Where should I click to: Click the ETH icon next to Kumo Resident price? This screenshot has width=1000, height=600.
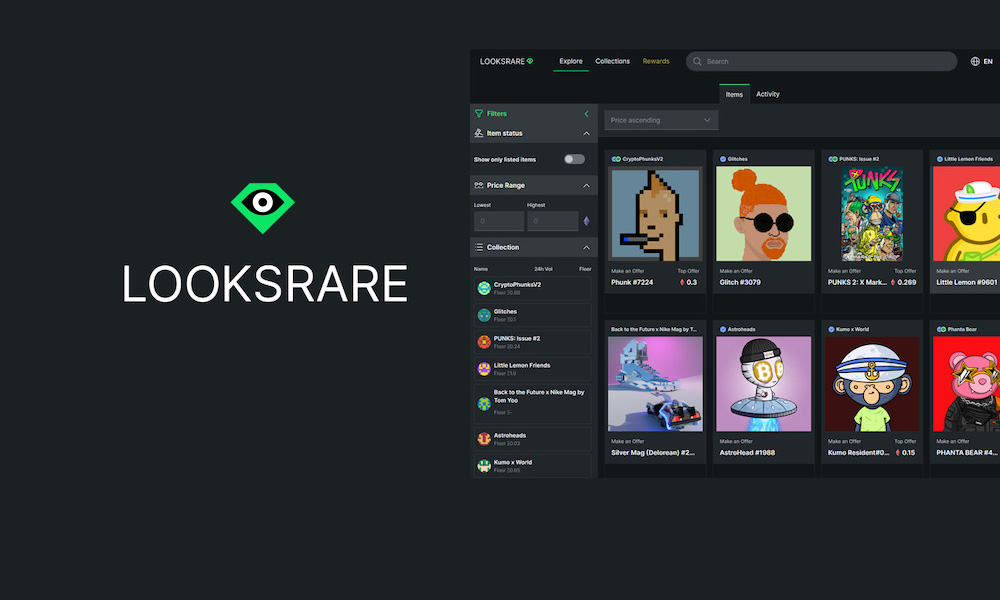coord(897,452)
